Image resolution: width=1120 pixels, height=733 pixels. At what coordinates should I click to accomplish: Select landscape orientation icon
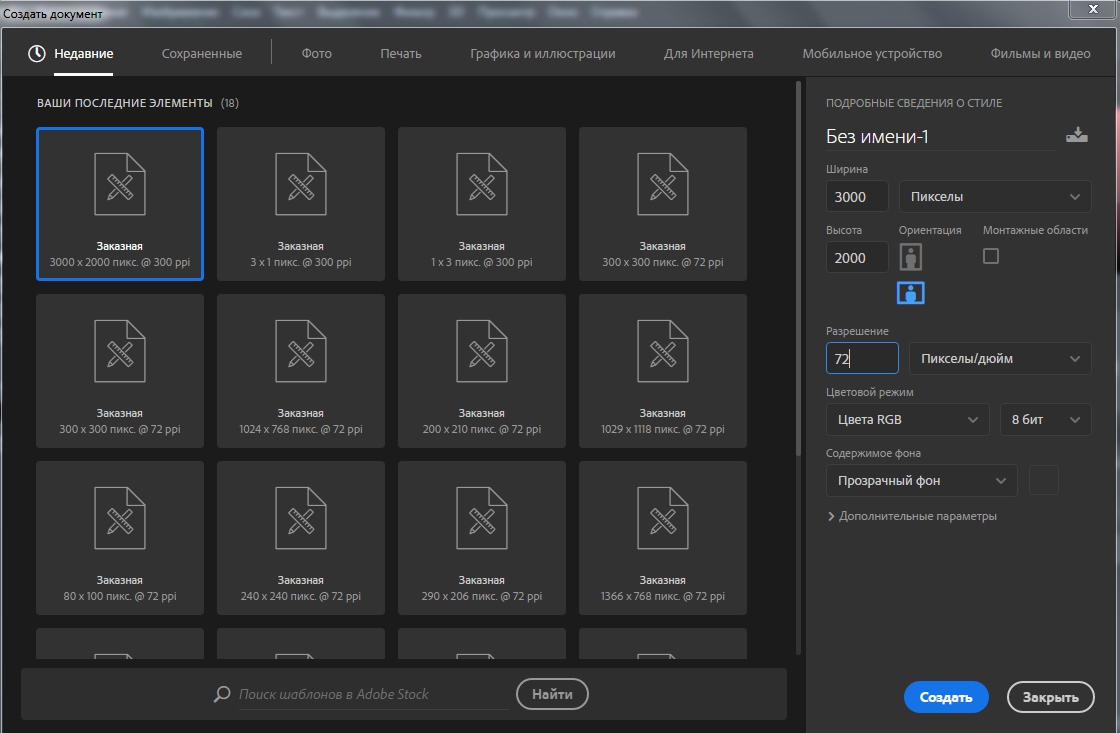coord(911,292)
